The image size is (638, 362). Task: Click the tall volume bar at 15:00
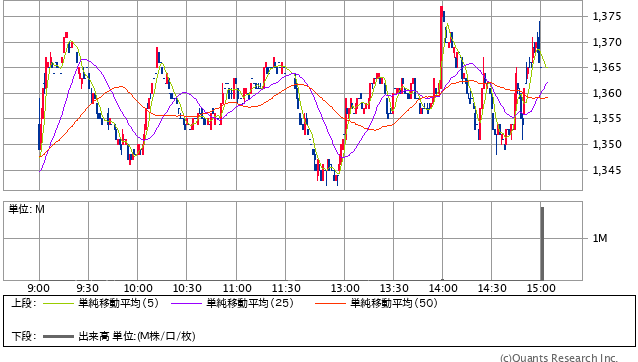pos(542,243)
